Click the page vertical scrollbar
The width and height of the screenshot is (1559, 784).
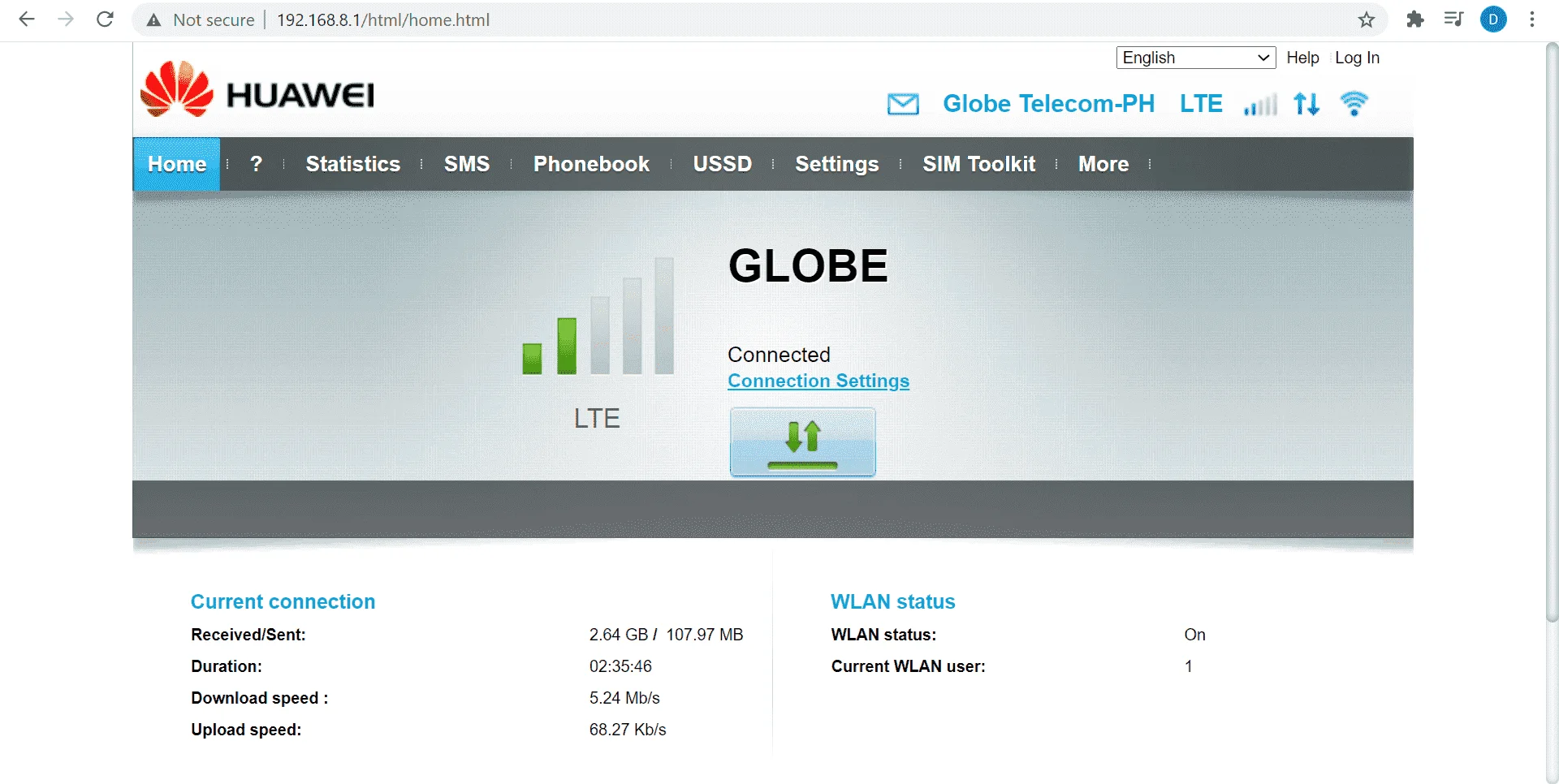(x=1552, y=333)
